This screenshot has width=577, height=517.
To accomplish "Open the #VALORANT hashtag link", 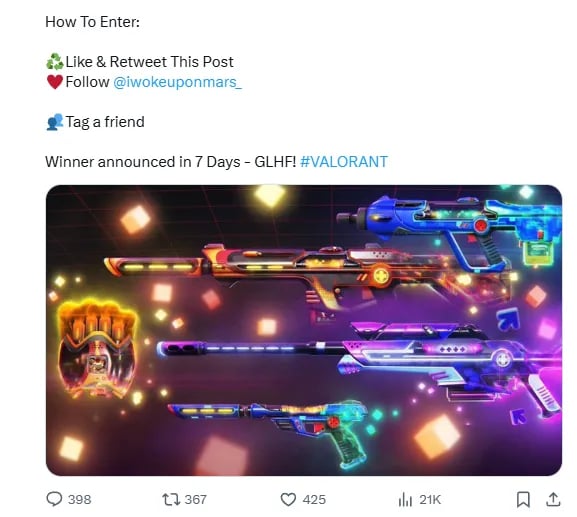I will tap(344, 162).
